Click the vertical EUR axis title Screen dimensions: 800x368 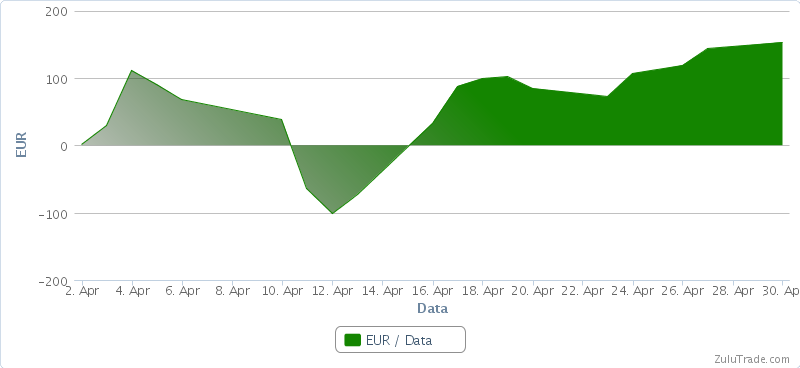21,145
